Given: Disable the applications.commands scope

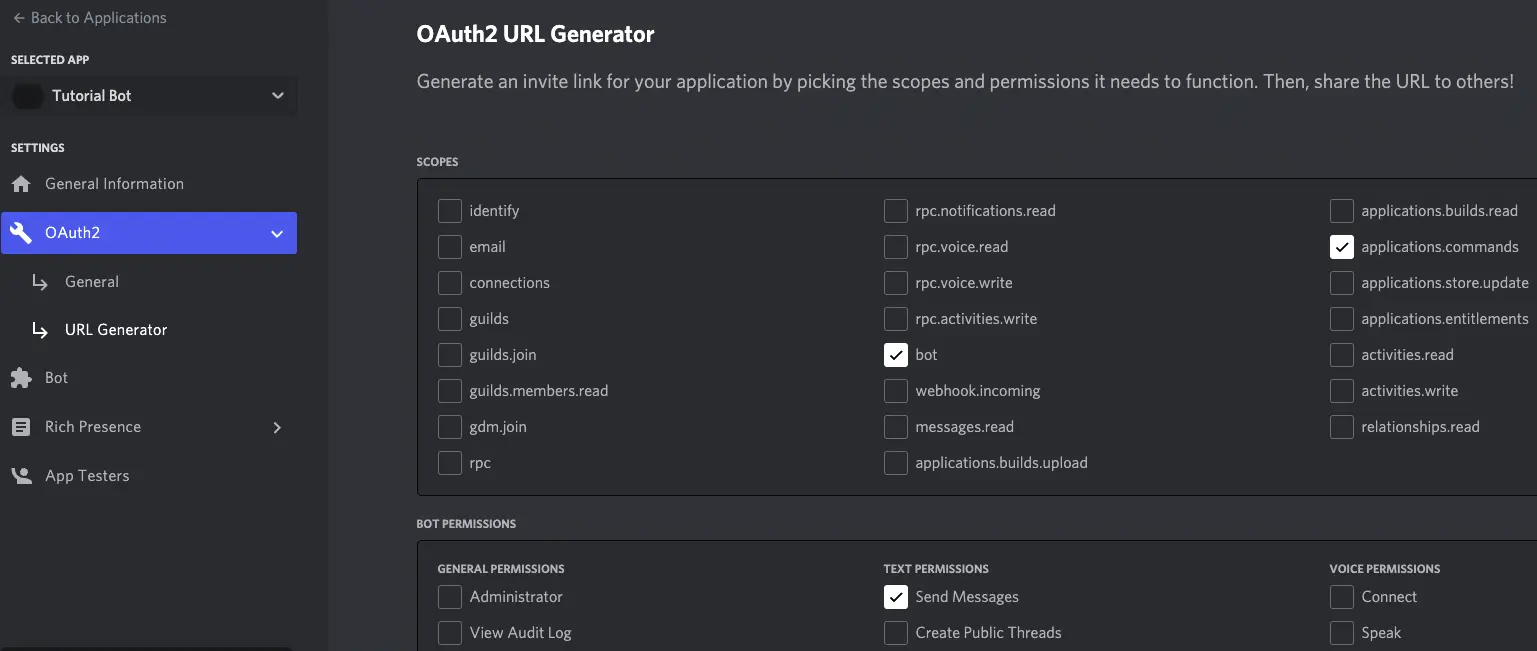Looking at the screenshot, I should coord(1341,247).
